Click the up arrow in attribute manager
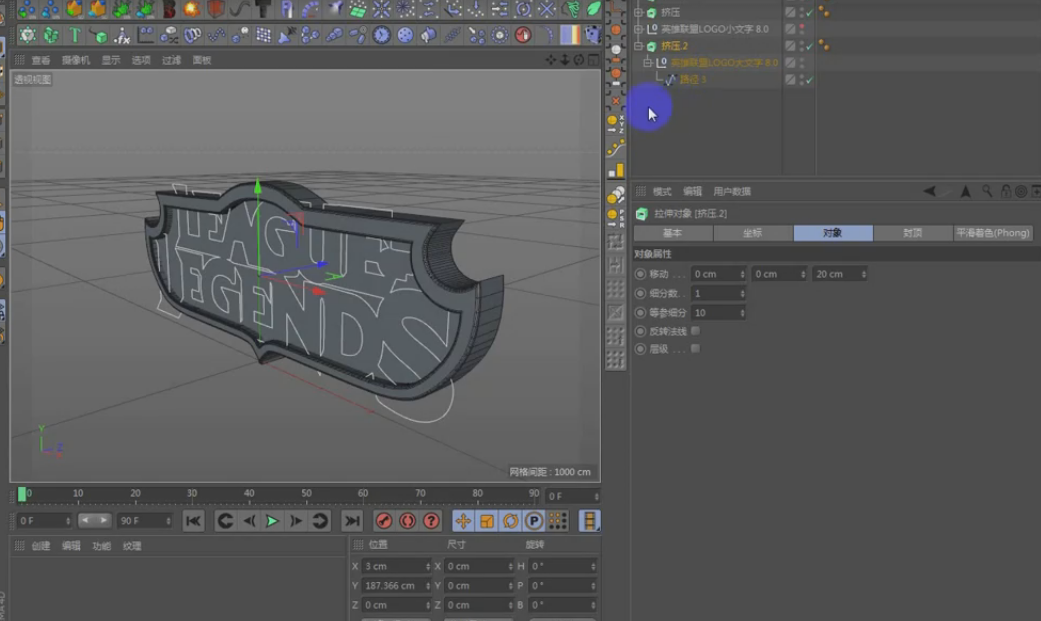Viewport: 1041px width, 621px height. point(965,191)
